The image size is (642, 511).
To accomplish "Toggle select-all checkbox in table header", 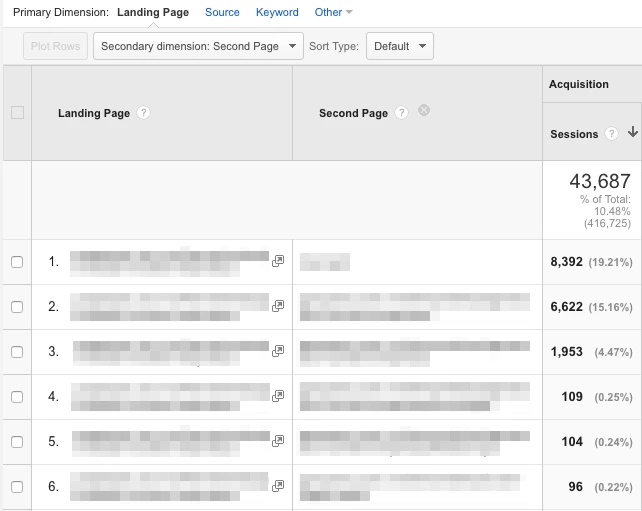I will [17, 113].
